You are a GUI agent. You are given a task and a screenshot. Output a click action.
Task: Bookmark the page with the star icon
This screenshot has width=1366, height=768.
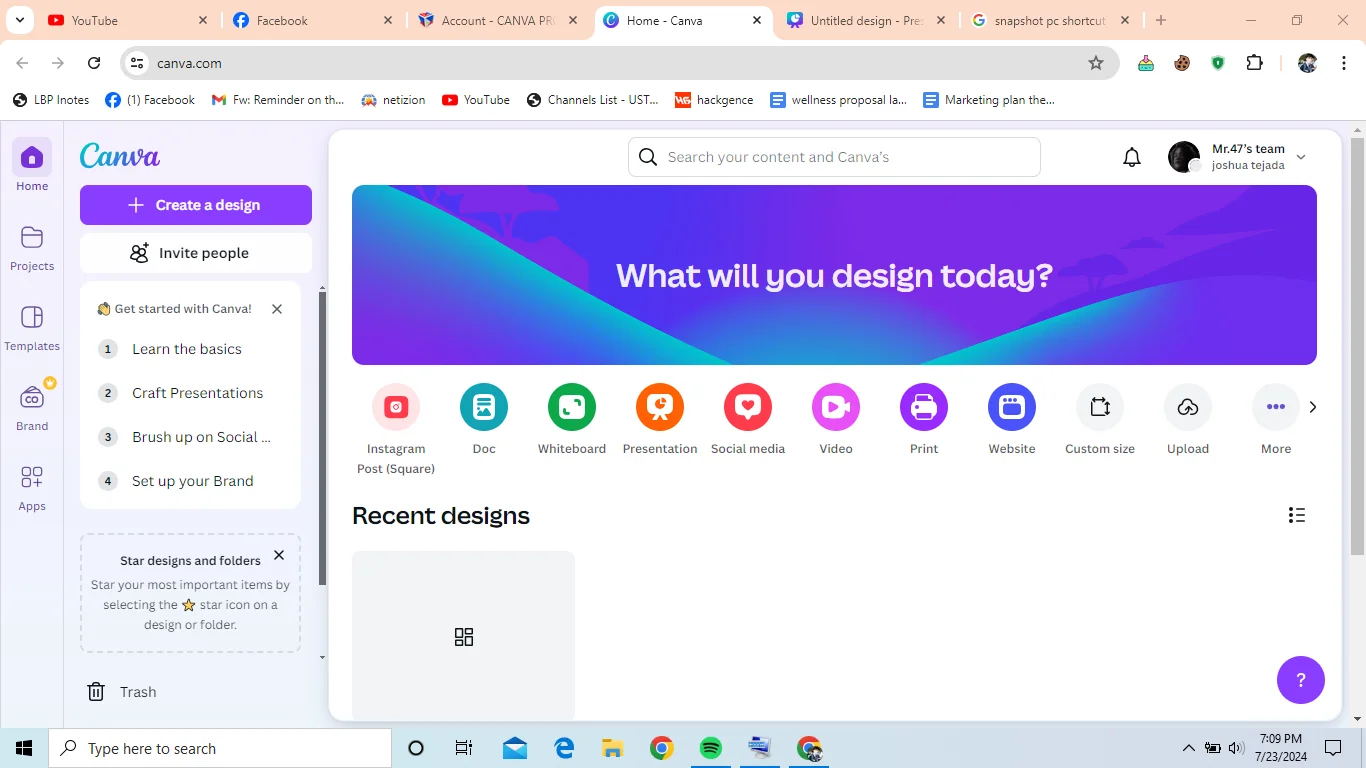click(1096, 63)
